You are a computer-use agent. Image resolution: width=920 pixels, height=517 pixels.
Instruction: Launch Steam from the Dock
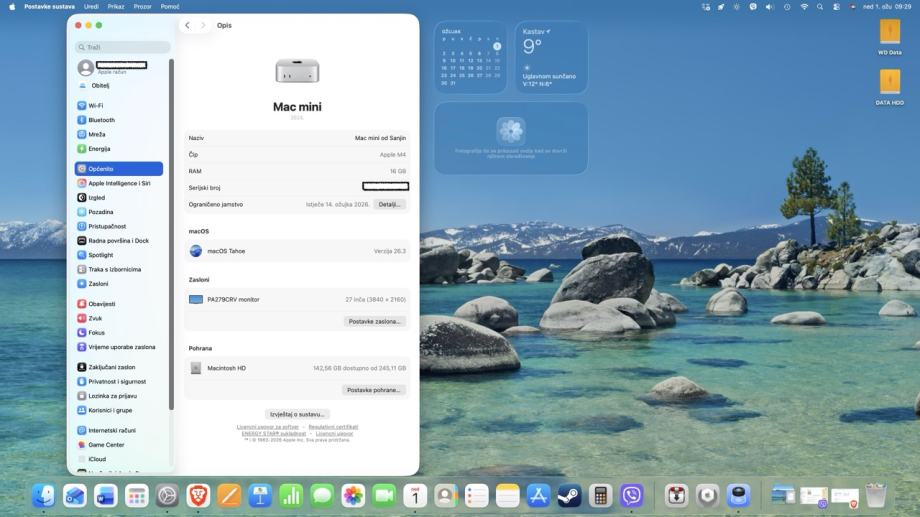(x=569, y=495)
